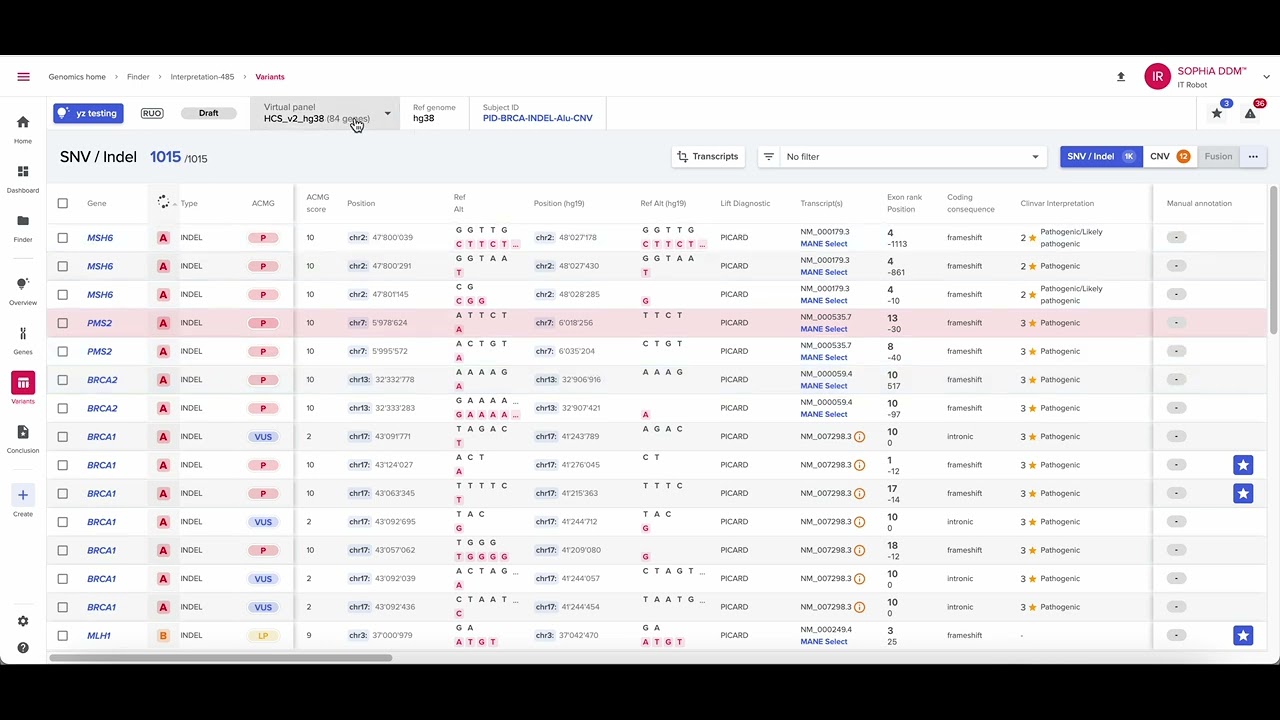Switch to the CNV tab
Viewport: 1280px width, 720px height.
click(1168, 157)
